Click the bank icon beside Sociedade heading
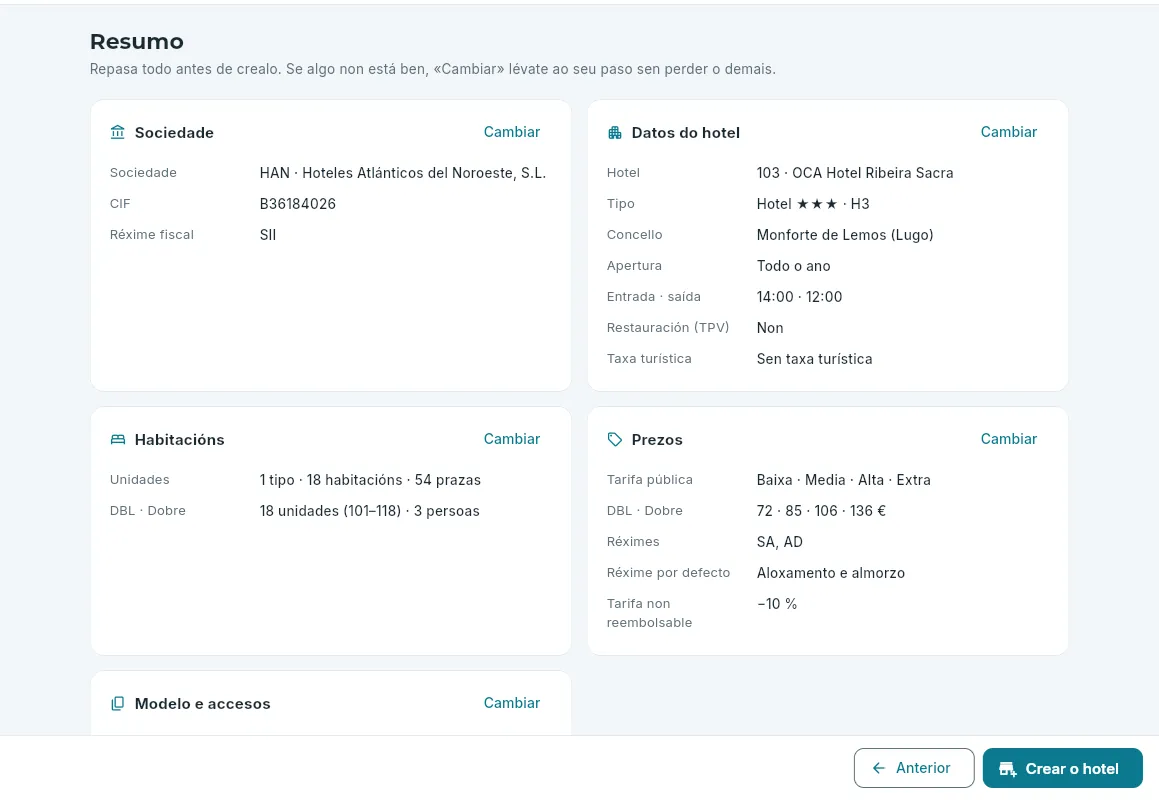 point(118,132)
